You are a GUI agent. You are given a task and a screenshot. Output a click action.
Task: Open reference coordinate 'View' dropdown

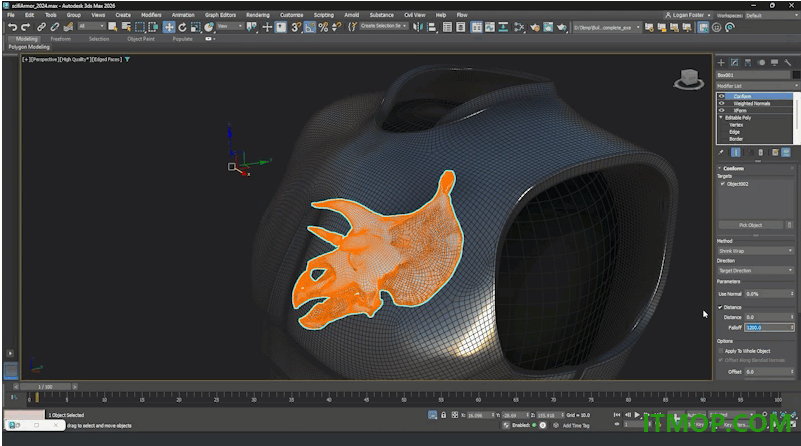(x=230, y=27)
